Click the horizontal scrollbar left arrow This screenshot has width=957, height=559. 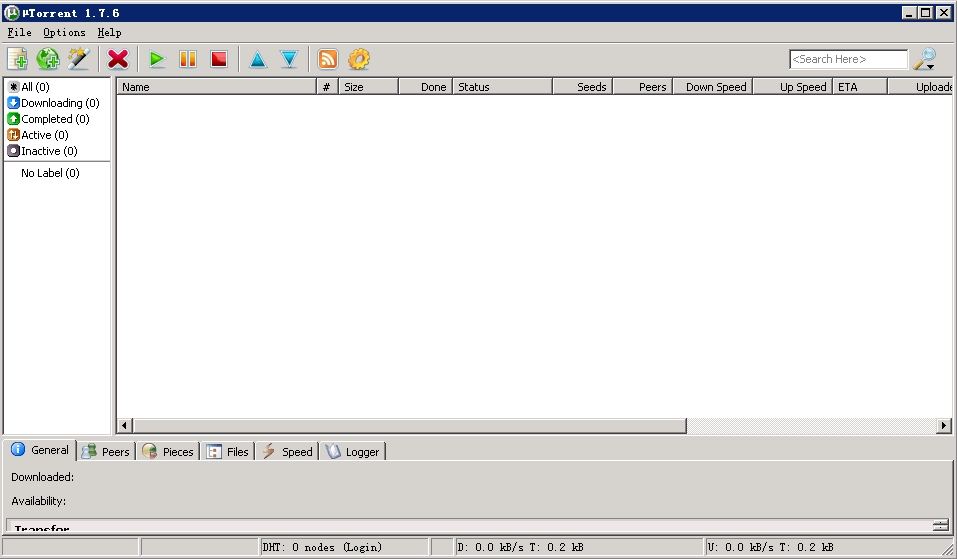tap(125, 425)
